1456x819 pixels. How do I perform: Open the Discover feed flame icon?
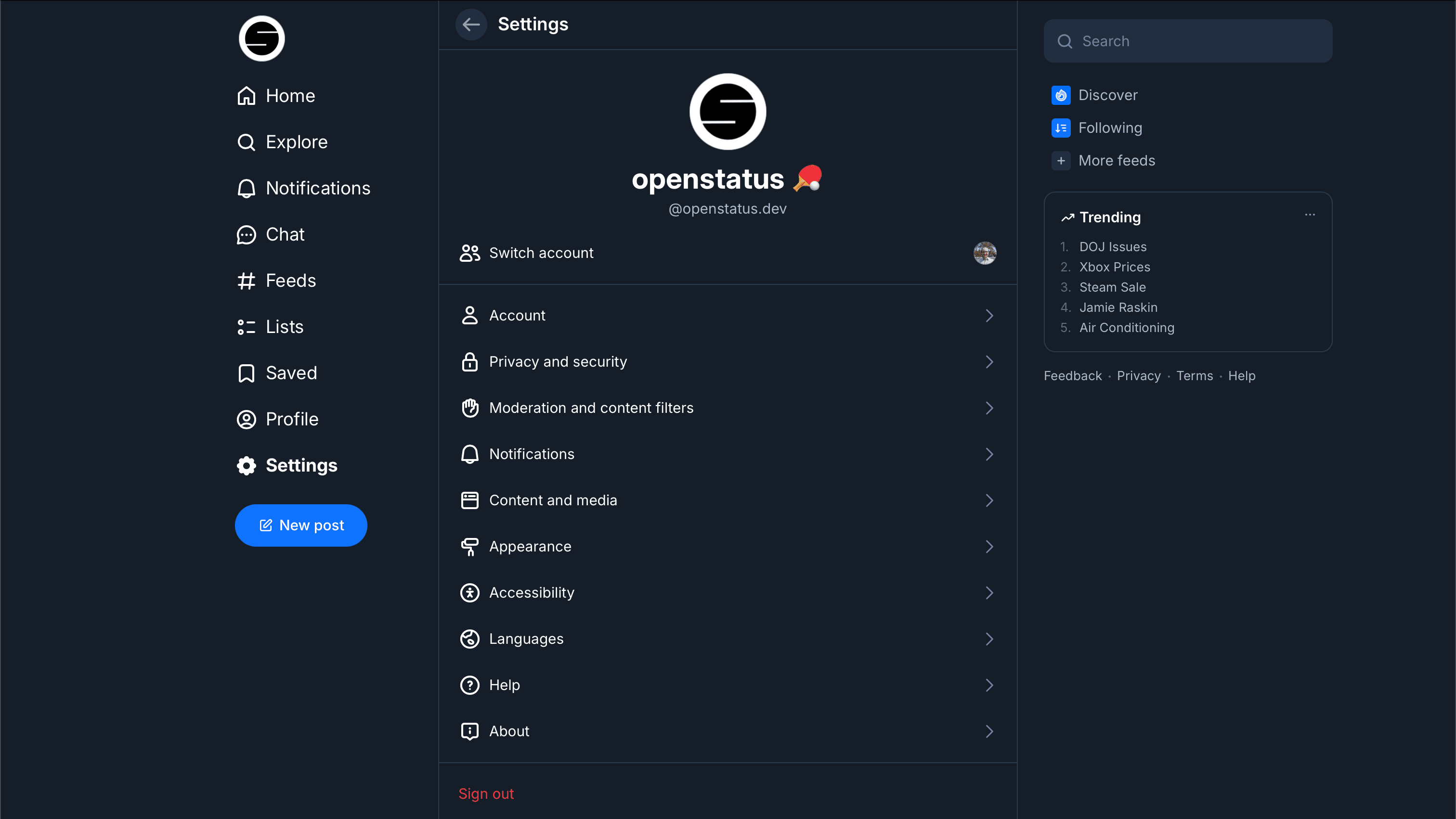point(1061,95)
